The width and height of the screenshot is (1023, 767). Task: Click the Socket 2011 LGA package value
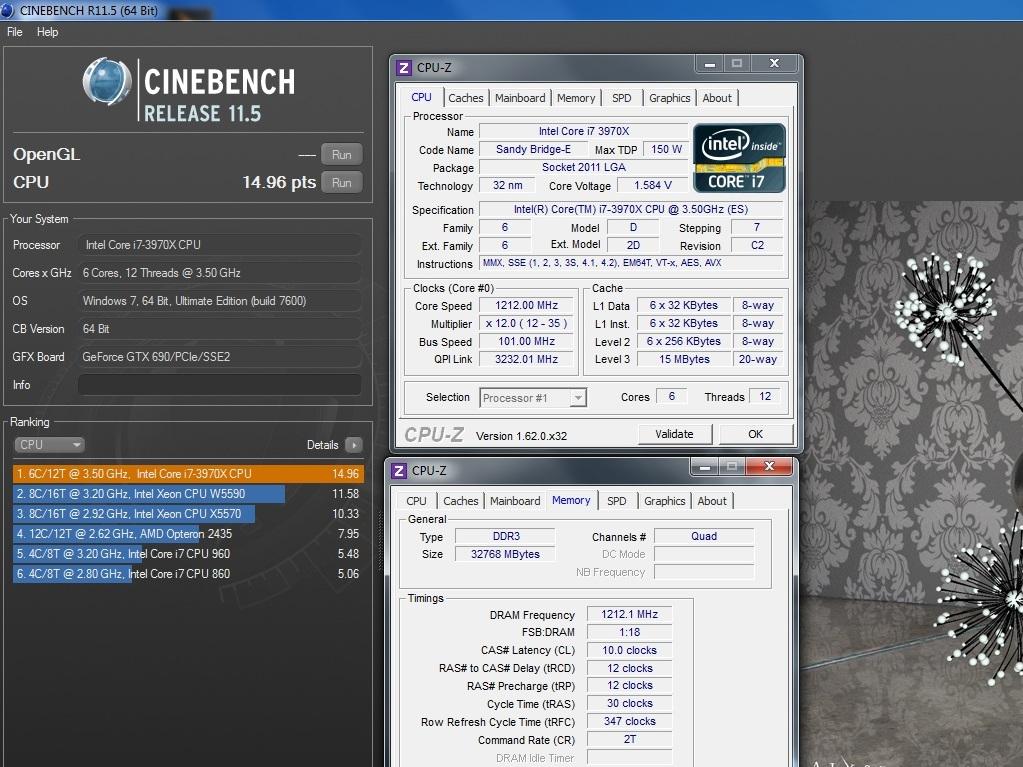(x=583, y=167)
